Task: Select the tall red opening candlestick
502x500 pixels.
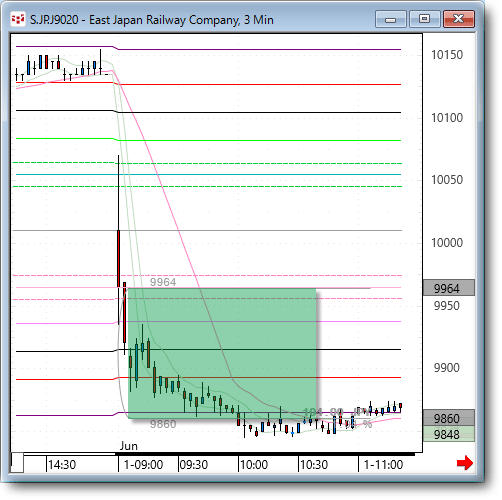Action: pyautogui.click(x=118, y=259)
